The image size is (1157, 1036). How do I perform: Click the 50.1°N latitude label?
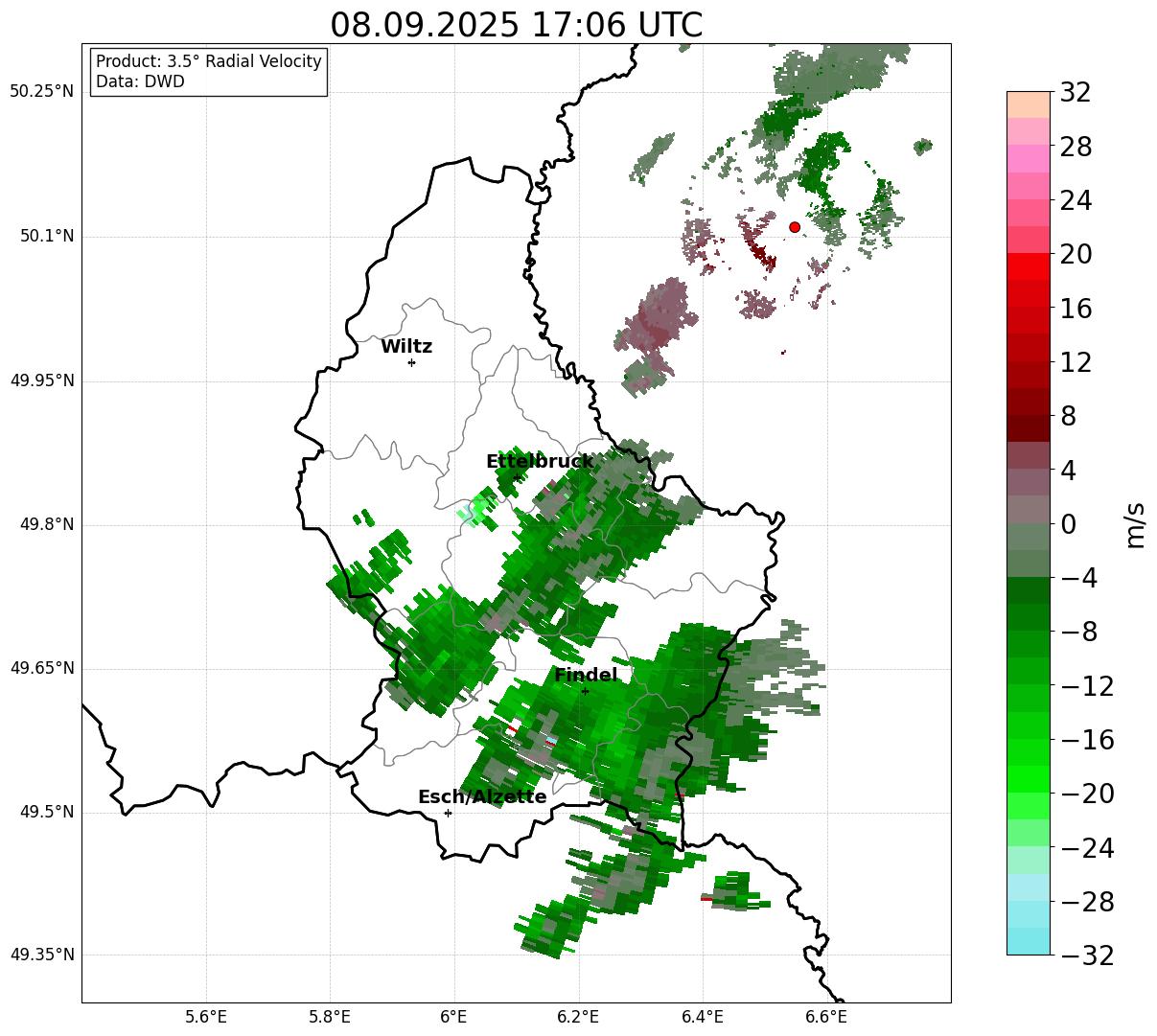point(47,237)
